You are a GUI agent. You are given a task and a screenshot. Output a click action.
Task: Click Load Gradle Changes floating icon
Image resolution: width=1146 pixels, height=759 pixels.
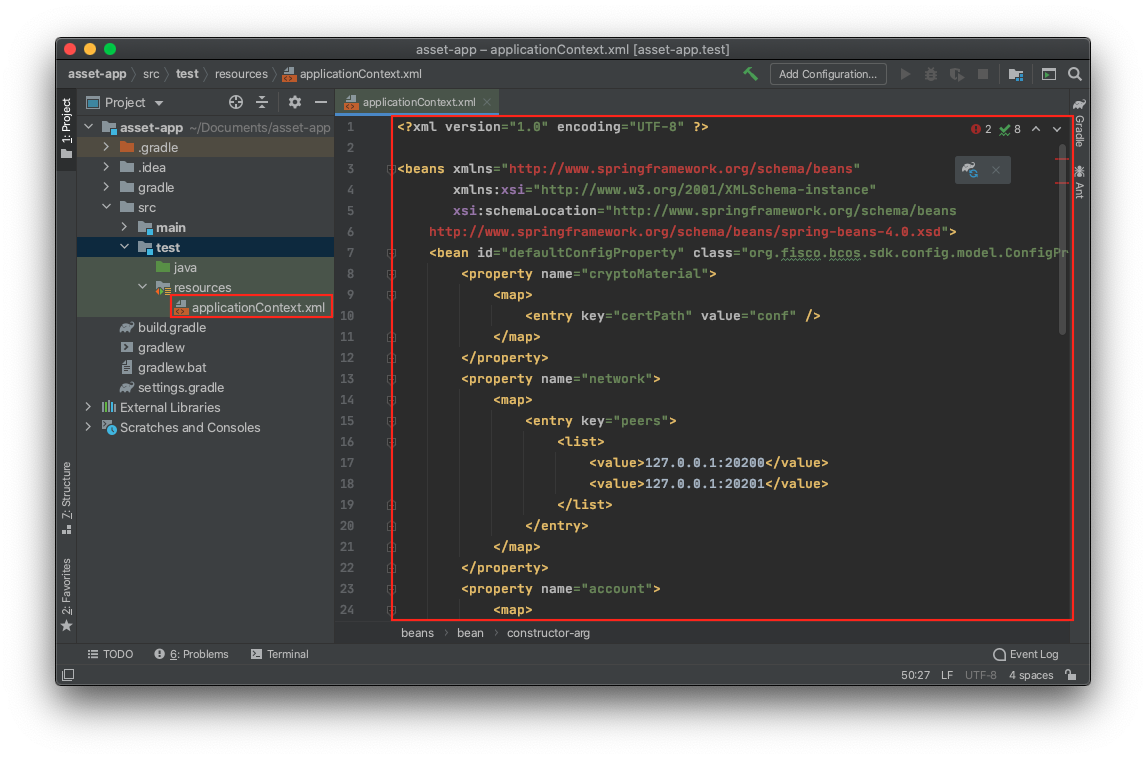click(x=970, y=170)
